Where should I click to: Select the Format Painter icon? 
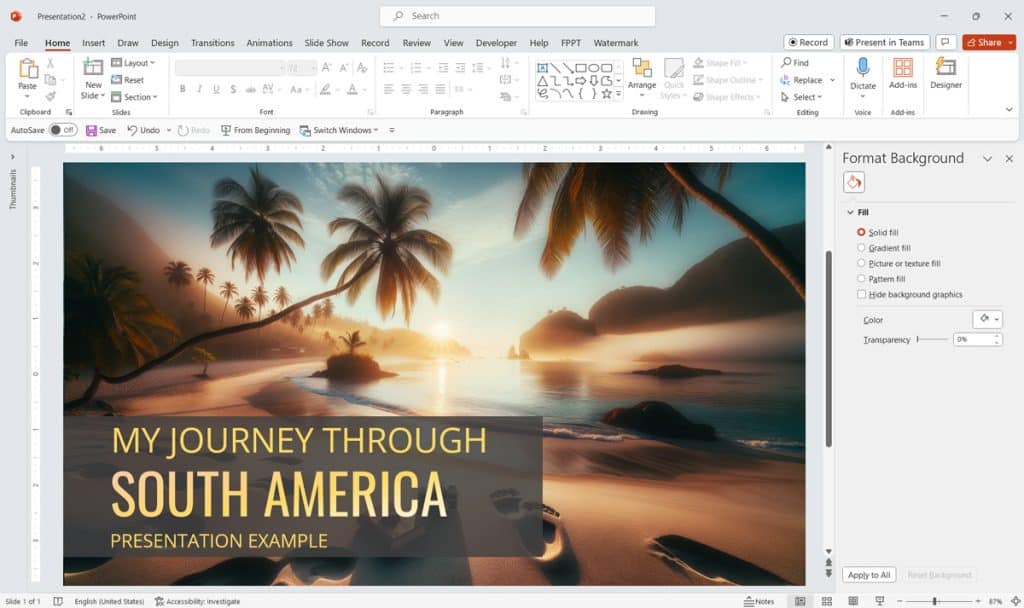tap(50, 95)
